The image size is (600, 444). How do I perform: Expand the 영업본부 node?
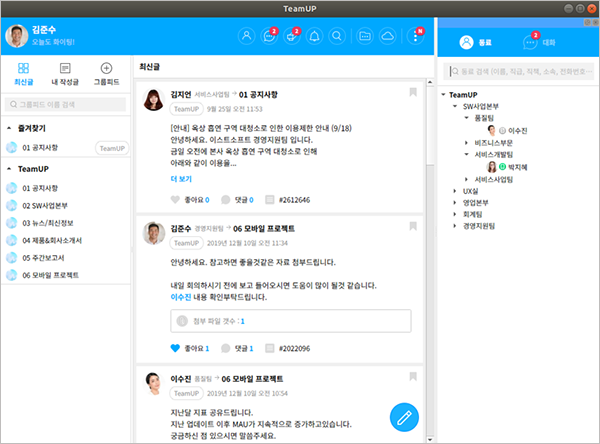click(x=455, y=202)
